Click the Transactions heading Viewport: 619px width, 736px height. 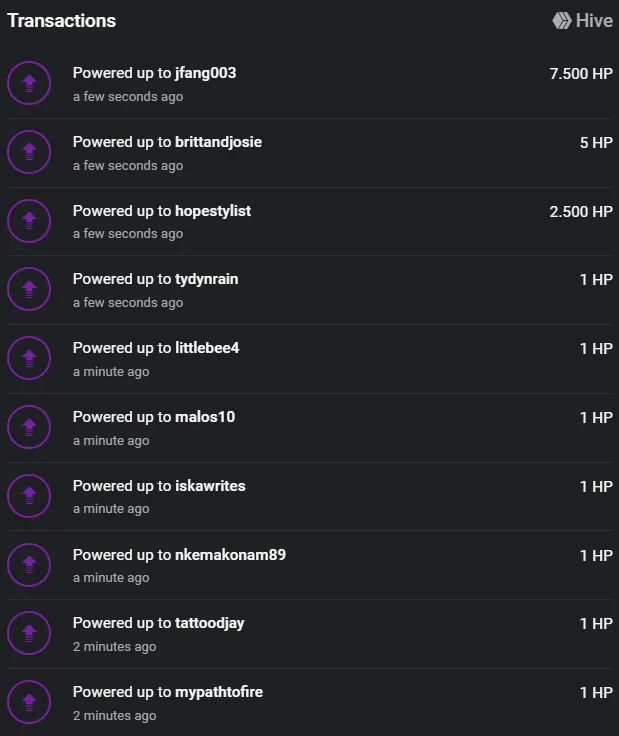coord(61,21)
